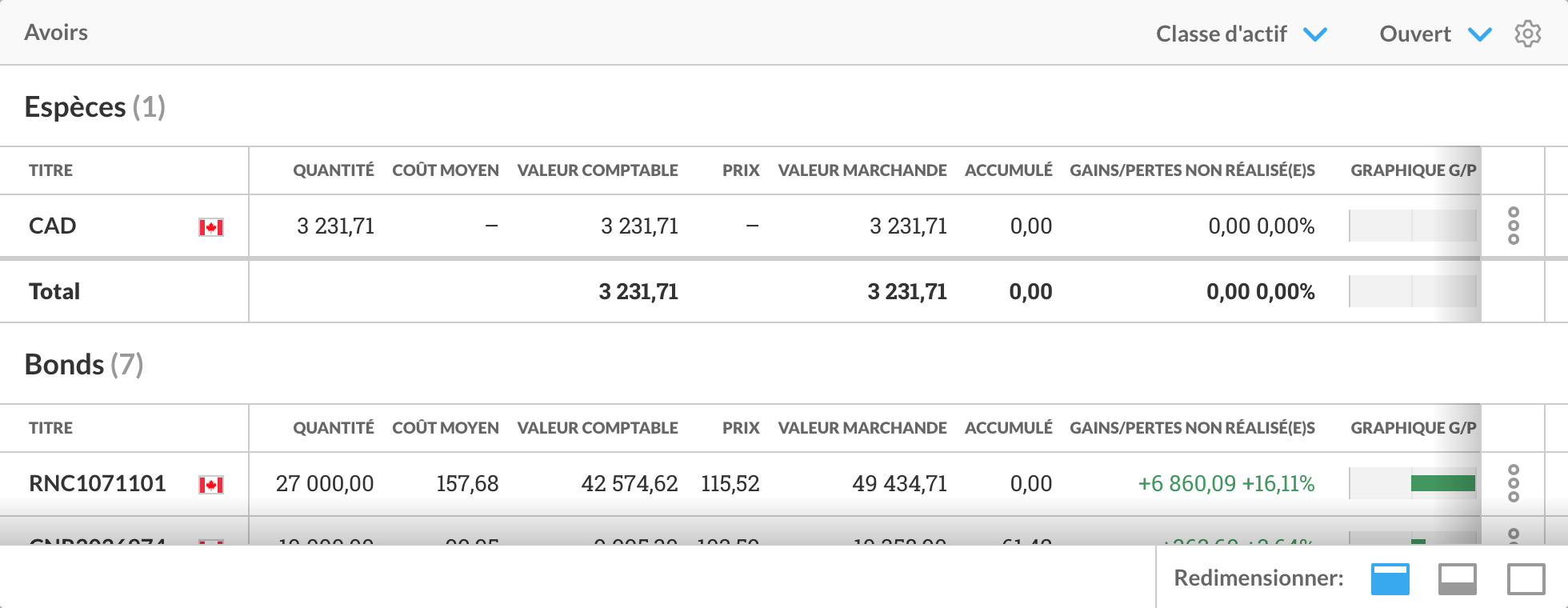This screenshot has width=1568, height=608.
Task: Sort Bonds table by Prix column
Action: (x=740, y=428)
